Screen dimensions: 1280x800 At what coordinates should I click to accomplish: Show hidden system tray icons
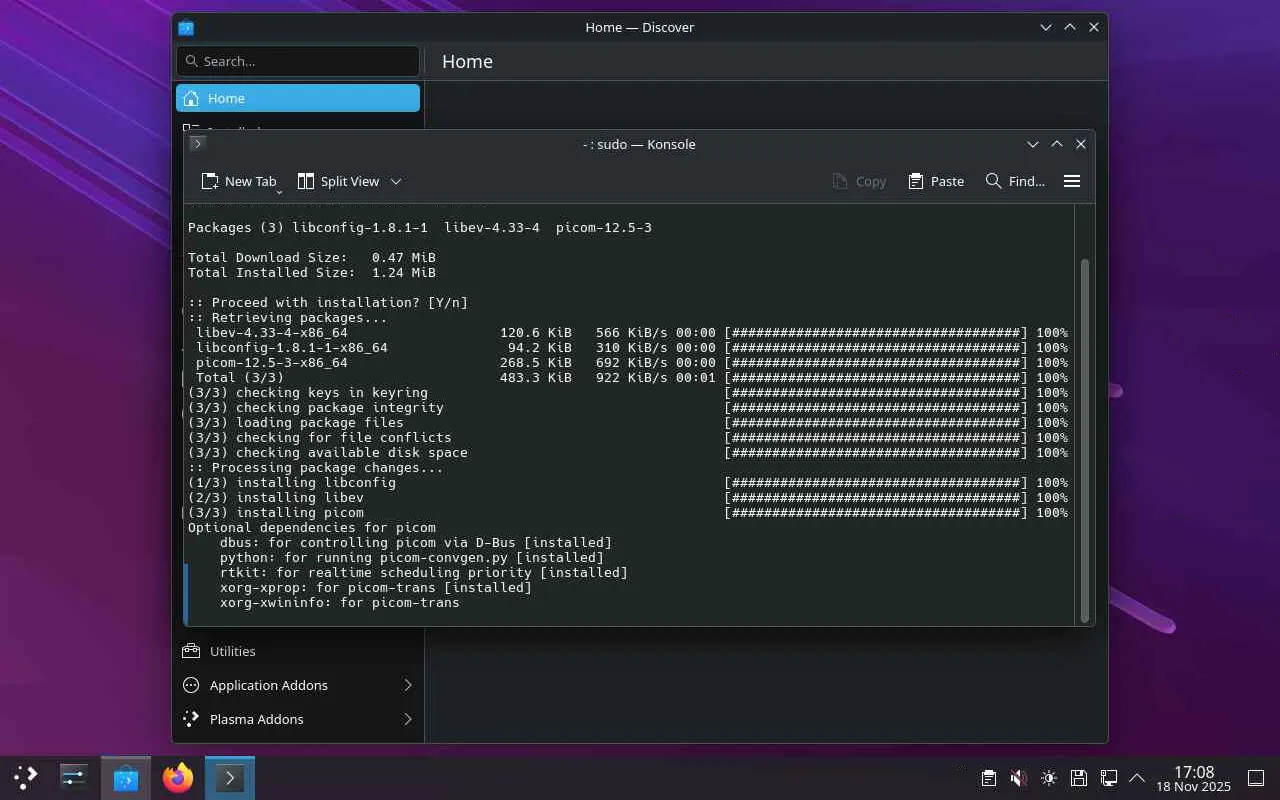pyautogui.click(x=1137, y=778)
